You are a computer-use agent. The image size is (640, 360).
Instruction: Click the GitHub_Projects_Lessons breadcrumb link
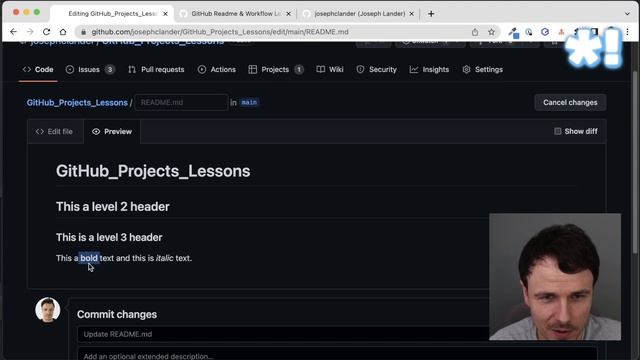77,102
